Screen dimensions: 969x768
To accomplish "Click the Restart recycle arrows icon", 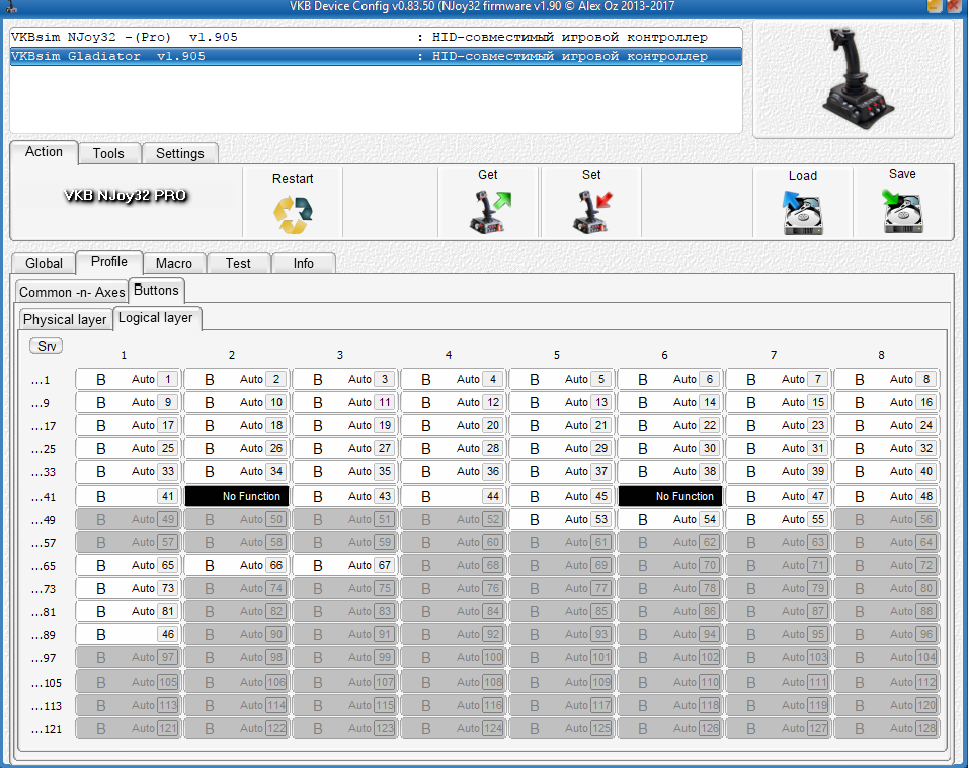I will click(x=293, y=214).
